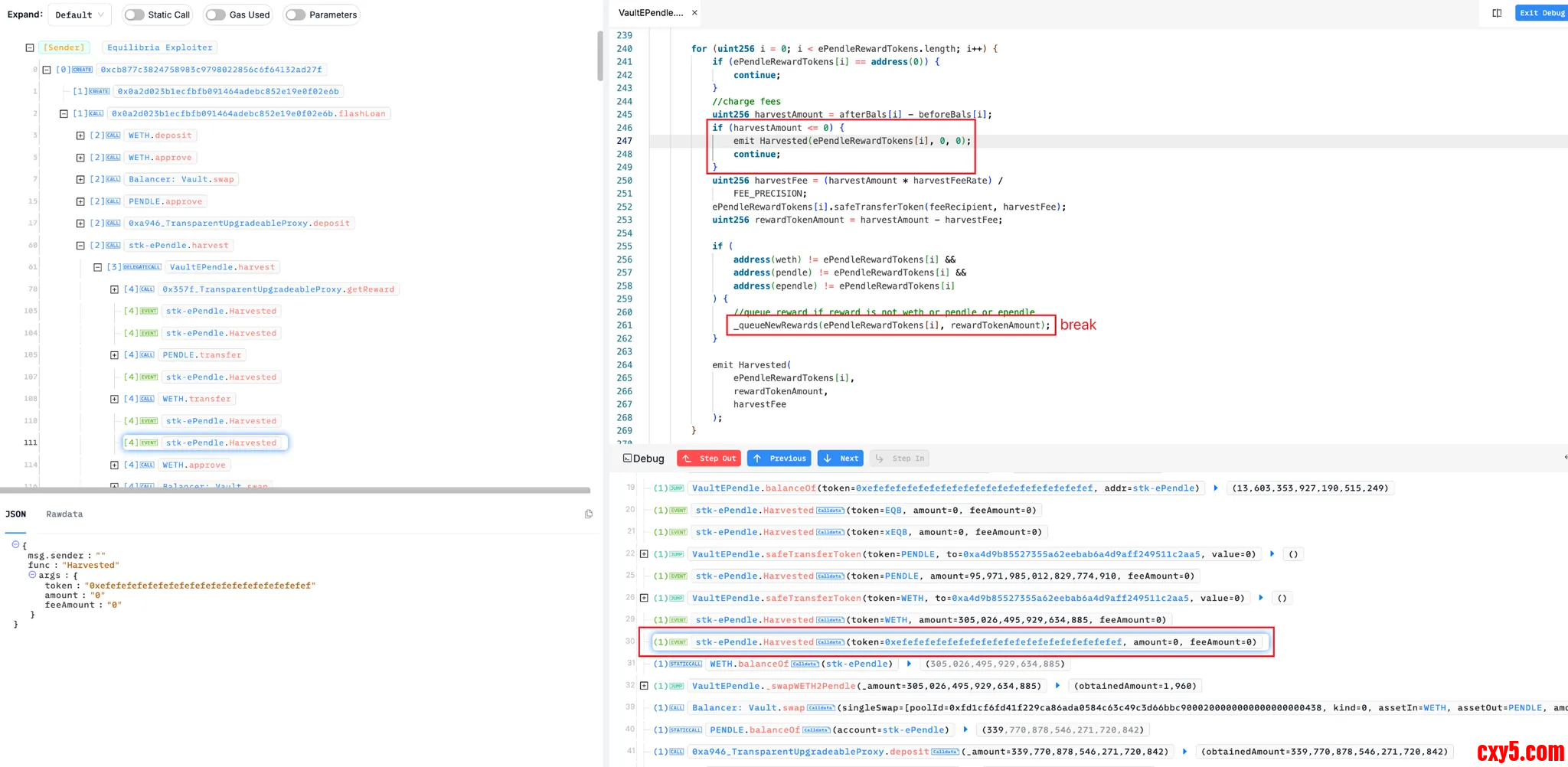
Task: Switch to the Rawdata tab
Action: (64, 514)
